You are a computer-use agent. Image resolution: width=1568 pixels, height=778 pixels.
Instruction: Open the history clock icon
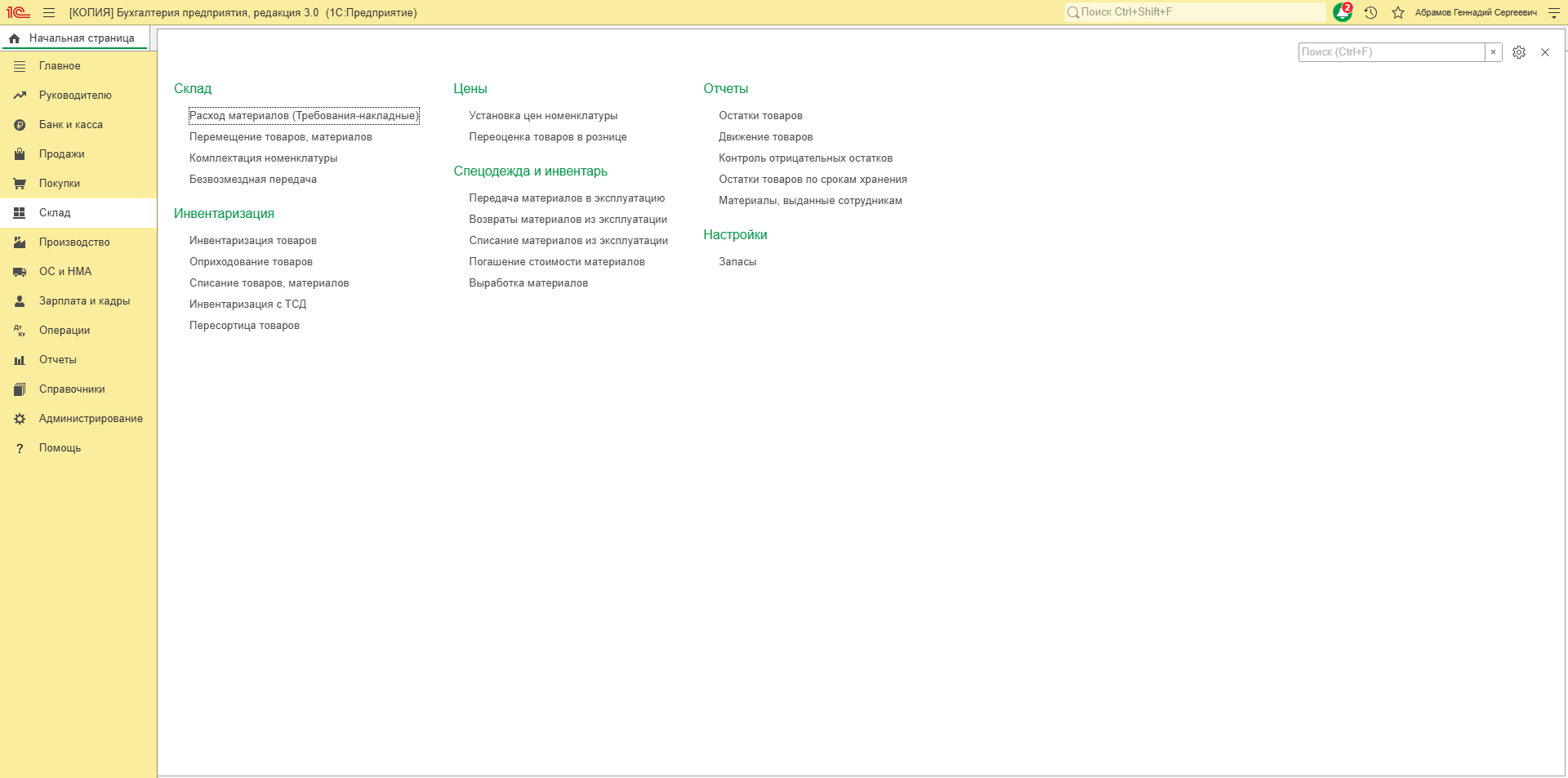pyautogui.click(x=1371, y=12)
